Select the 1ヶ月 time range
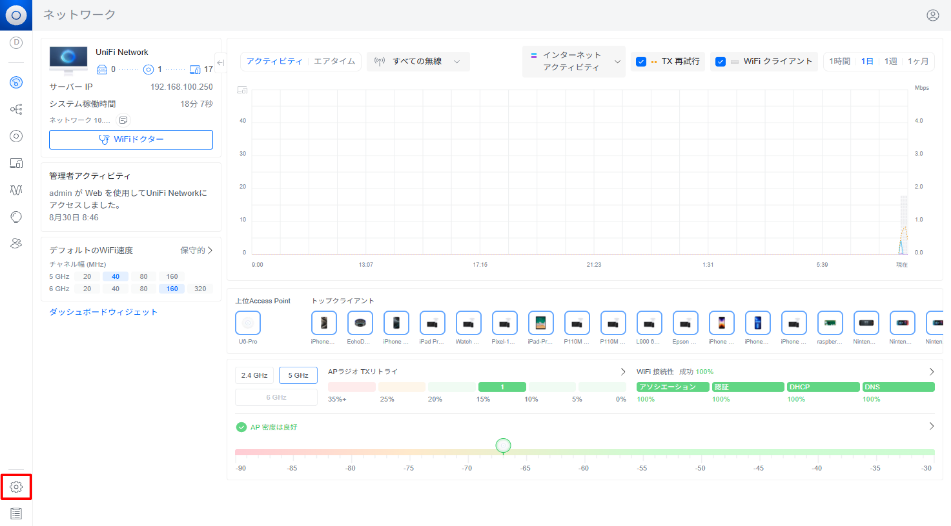Viewport: 951px width, 526px height. click(918, 61)
